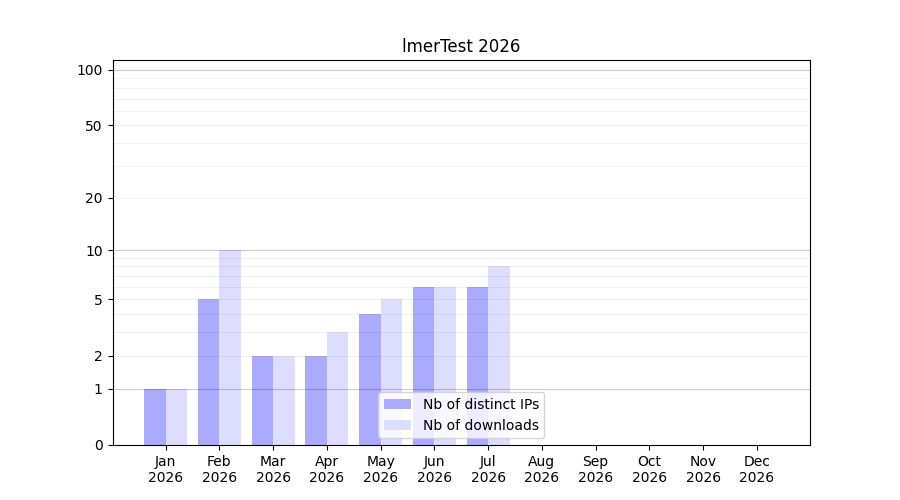Viewport: 900px width, 500px height.
Task: Click the y-axis label '5'
Action: tap(98, 300)
